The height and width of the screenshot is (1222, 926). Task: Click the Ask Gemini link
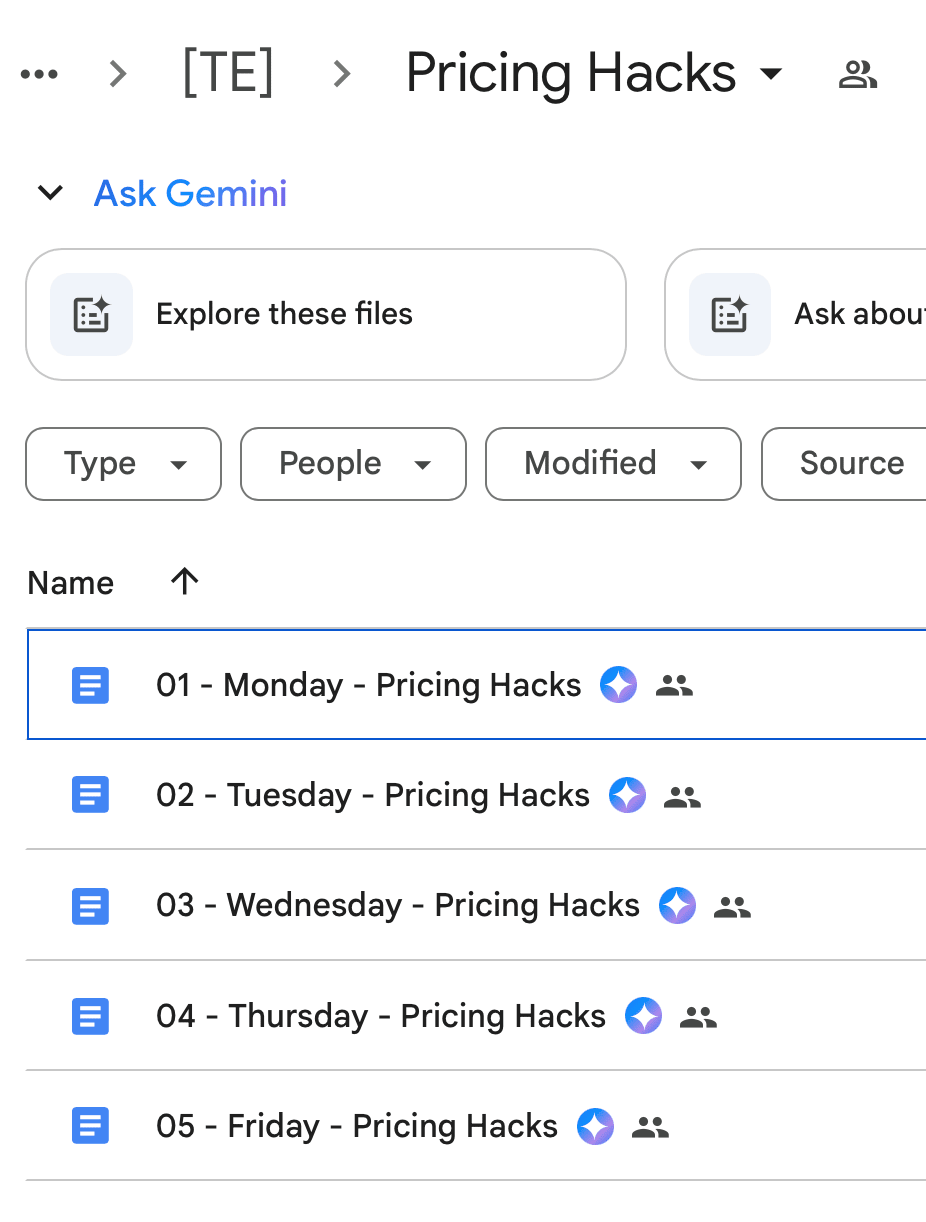coord(190,193)
